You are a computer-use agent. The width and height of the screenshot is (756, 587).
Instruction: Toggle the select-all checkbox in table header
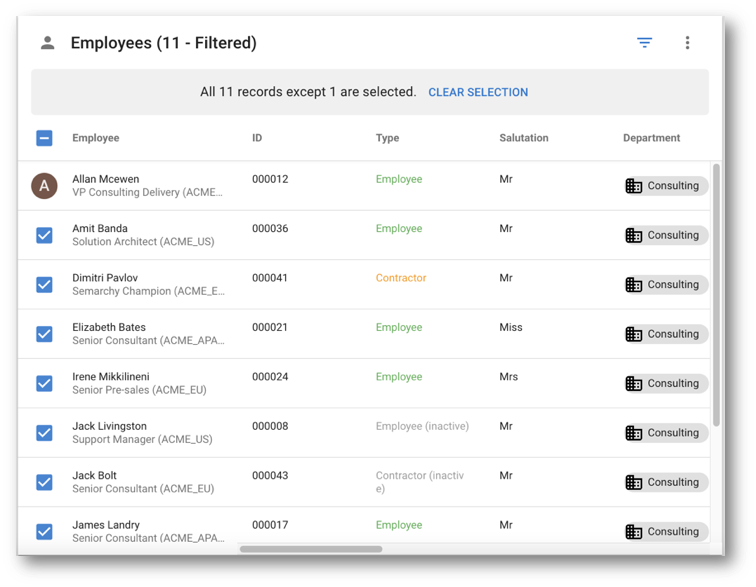coord(44,138)
